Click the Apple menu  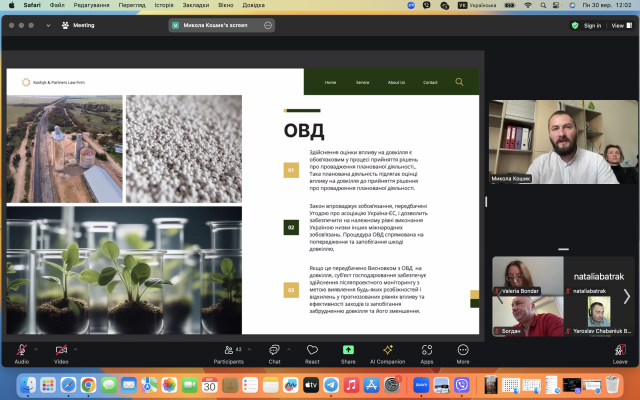11,5
